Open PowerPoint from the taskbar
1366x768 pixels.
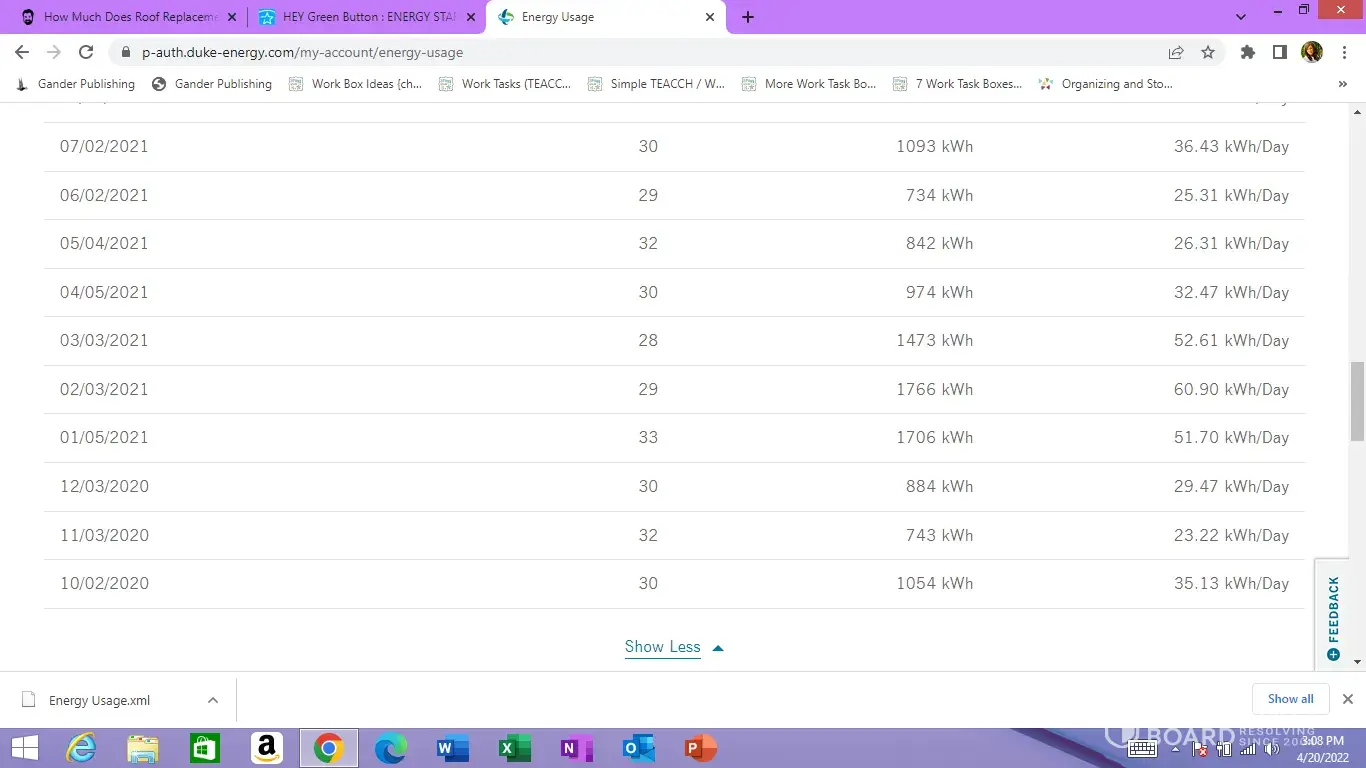click(700, 747)
